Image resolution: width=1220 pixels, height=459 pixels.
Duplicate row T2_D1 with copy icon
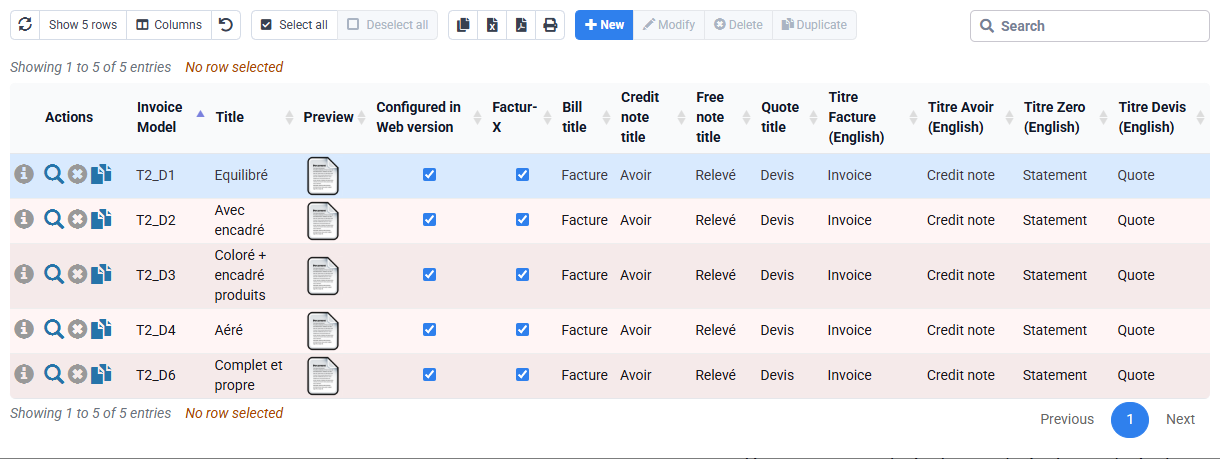tap(101, 174)
